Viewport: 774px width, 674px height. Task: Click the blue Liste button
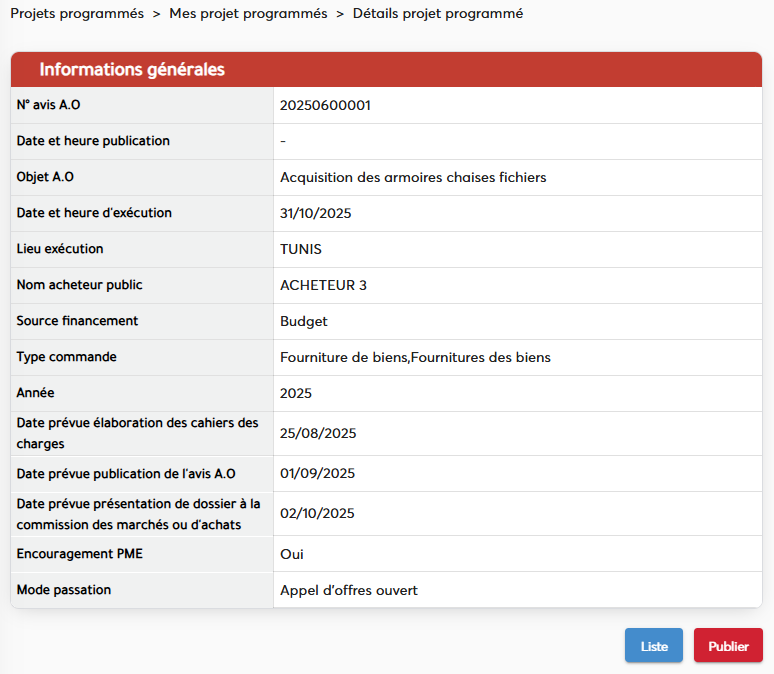coord(654,646)
